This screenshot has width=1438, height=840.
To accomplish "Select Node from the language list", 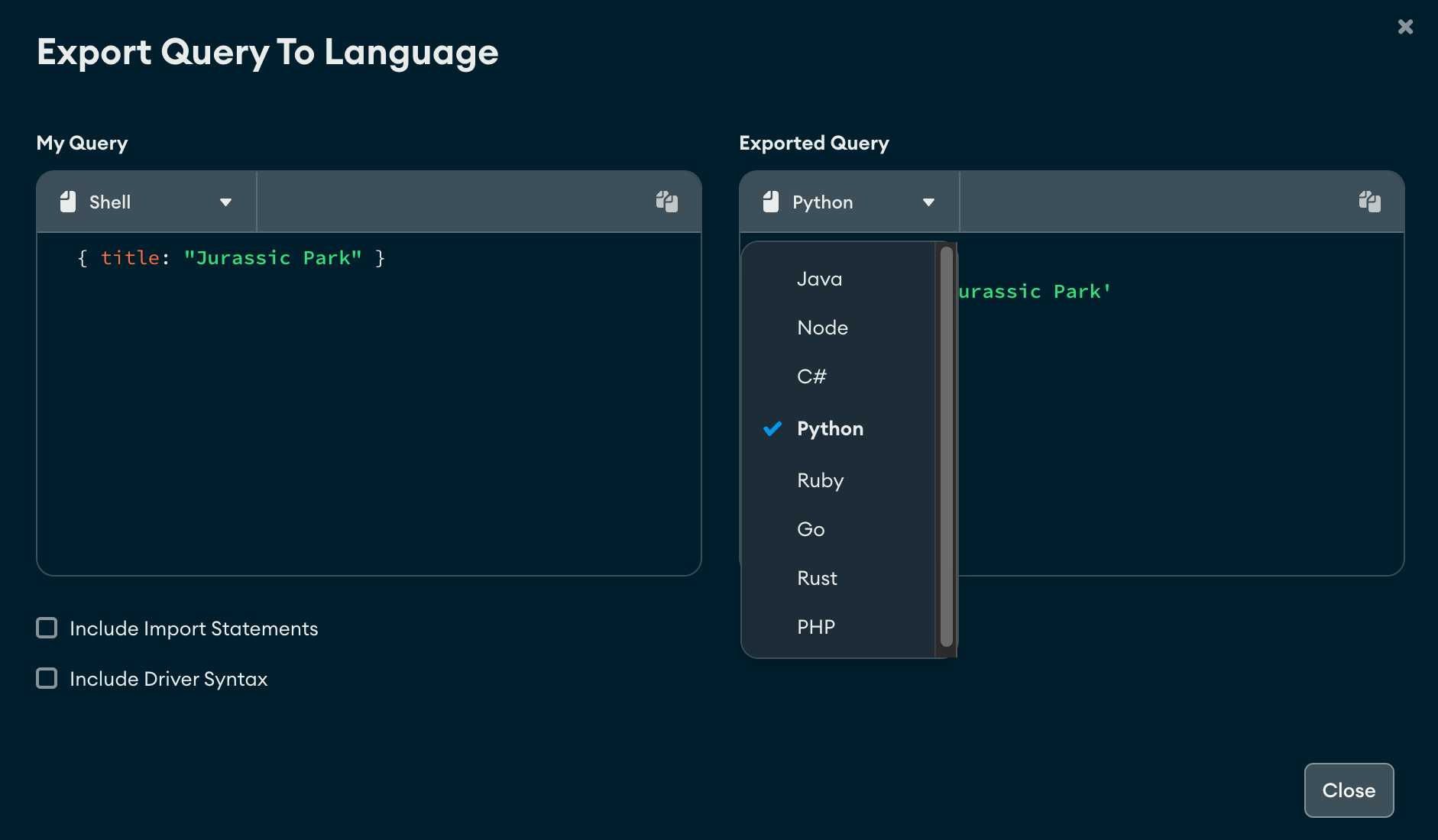I will (822, 328).
